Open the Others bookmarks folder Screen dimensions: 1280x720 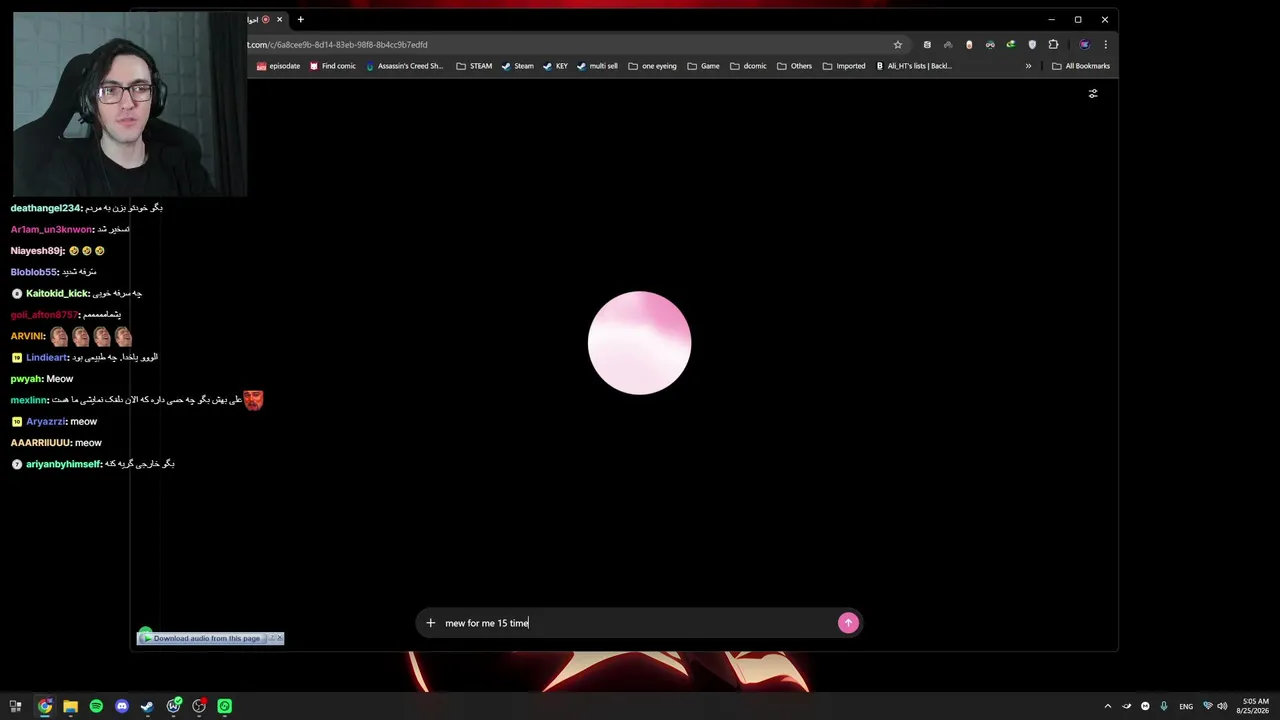[794, 66]
